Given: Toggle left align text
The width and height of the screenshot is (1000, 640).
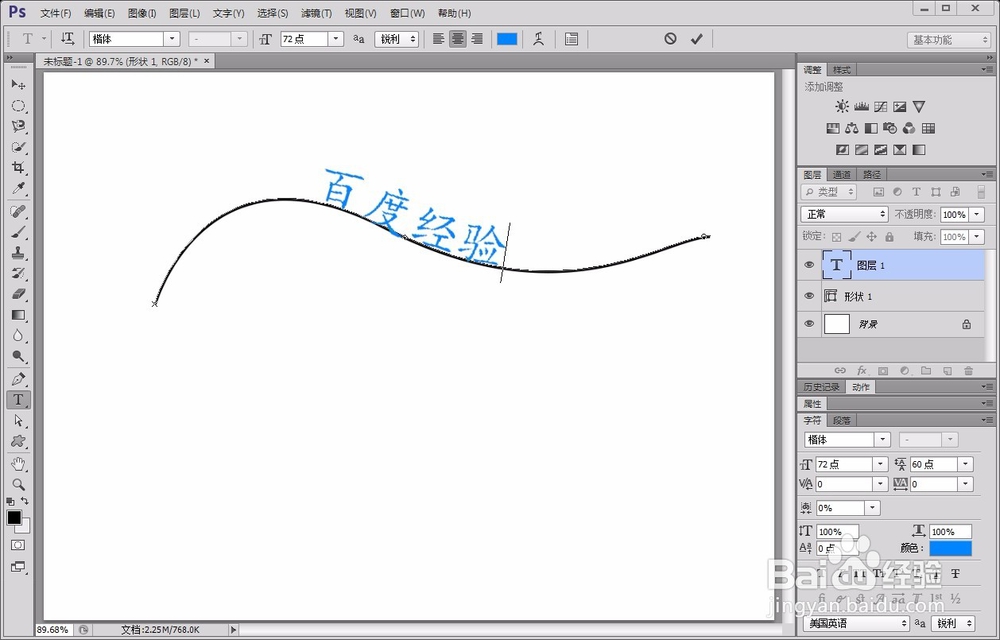Looking at the screenshot, I should [x=438, y=39].
